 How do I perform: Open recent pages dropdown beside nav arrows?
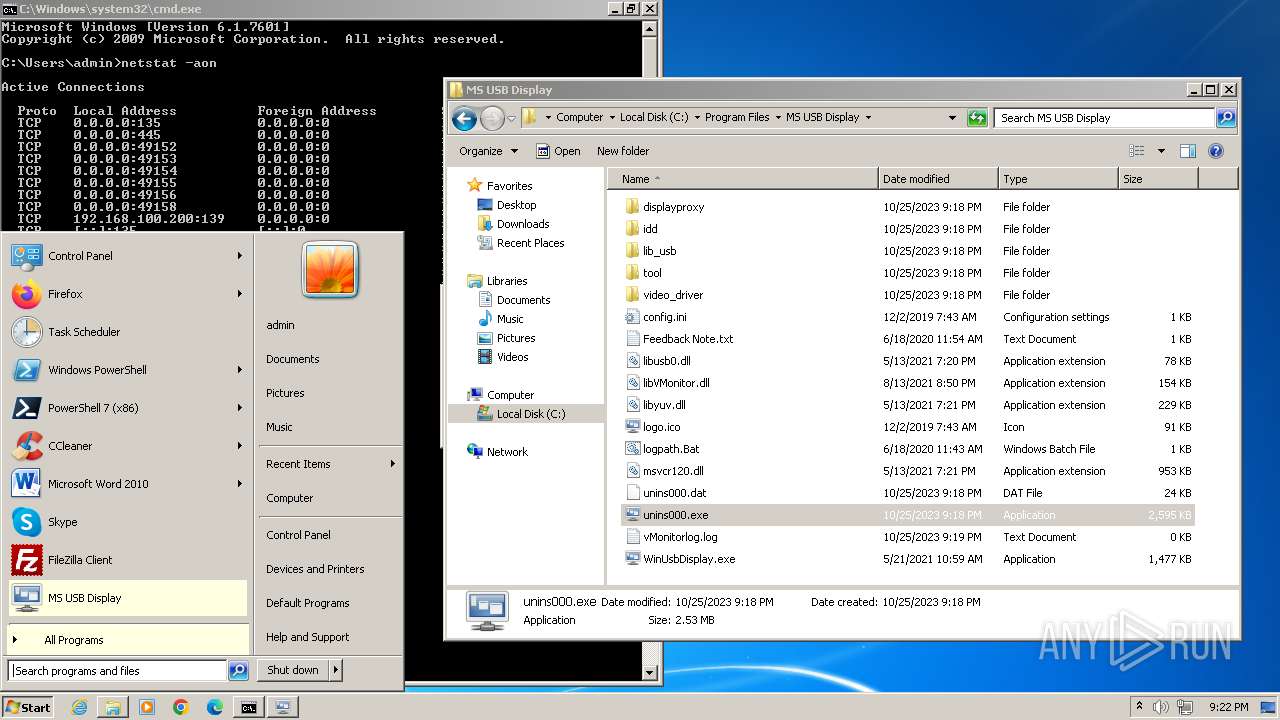[x=511, y=119]
